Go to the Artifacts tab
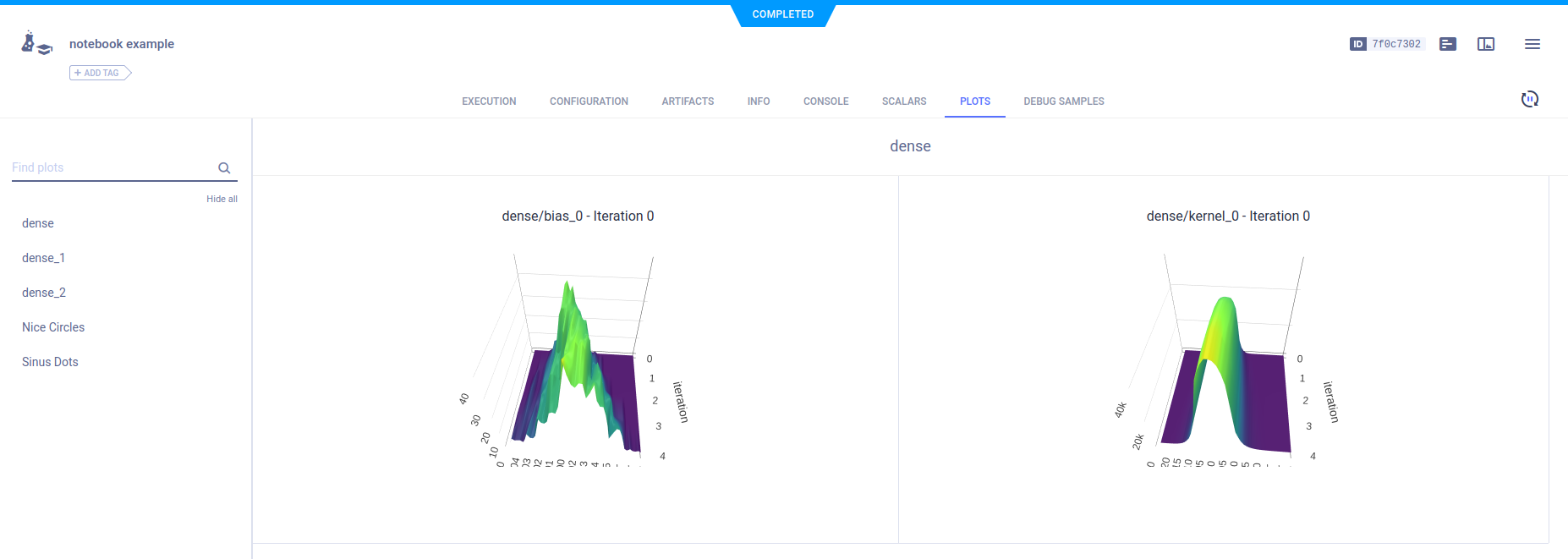This screenshot has height=559, width=1568. tap(688, 101)
